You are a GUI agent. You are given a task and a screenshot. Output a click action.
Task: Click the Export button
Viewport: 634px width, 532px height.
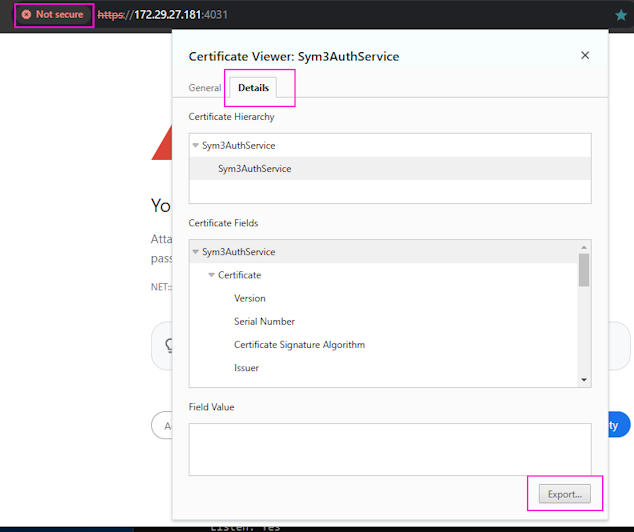pyautogui.click(x=564, y=494)
